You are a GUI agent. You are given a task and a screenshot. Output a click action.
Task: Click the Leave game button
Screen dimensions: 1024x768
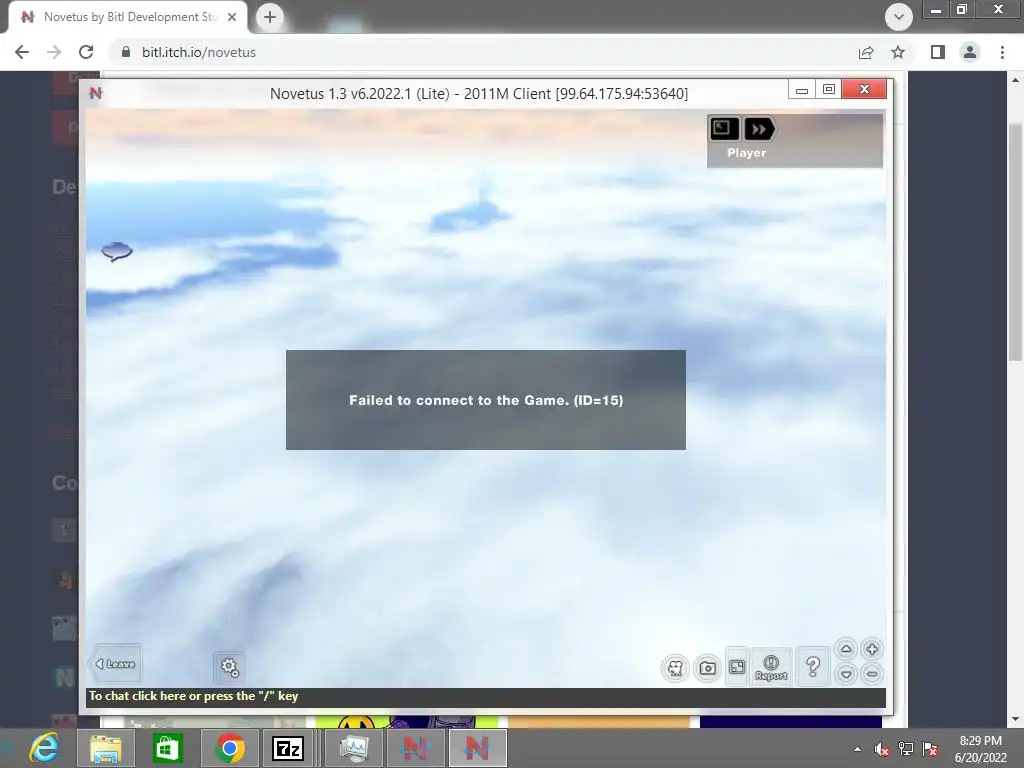pyautogui.click(x=116, y=664)
